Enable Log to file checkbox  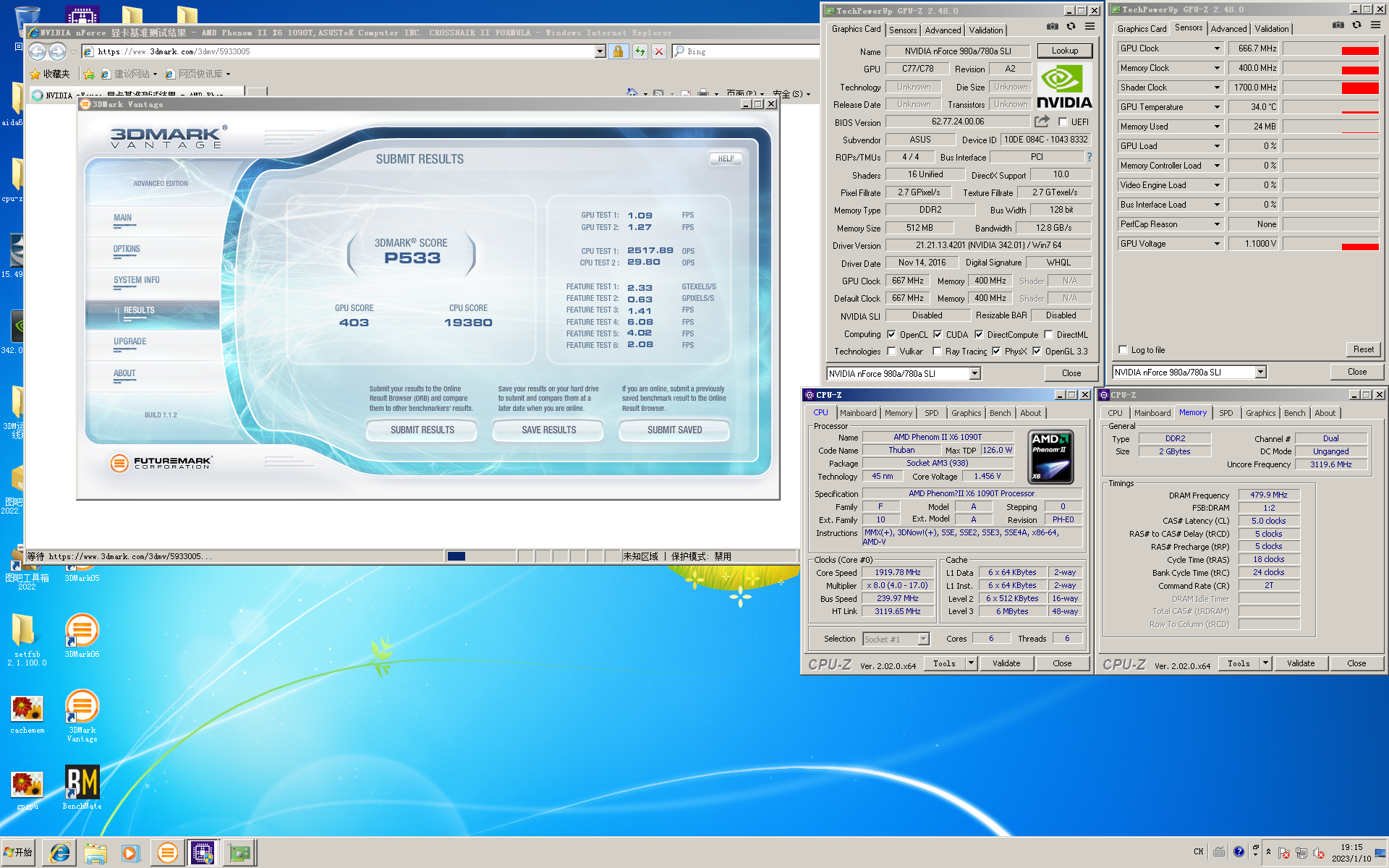pos(1123,350)
